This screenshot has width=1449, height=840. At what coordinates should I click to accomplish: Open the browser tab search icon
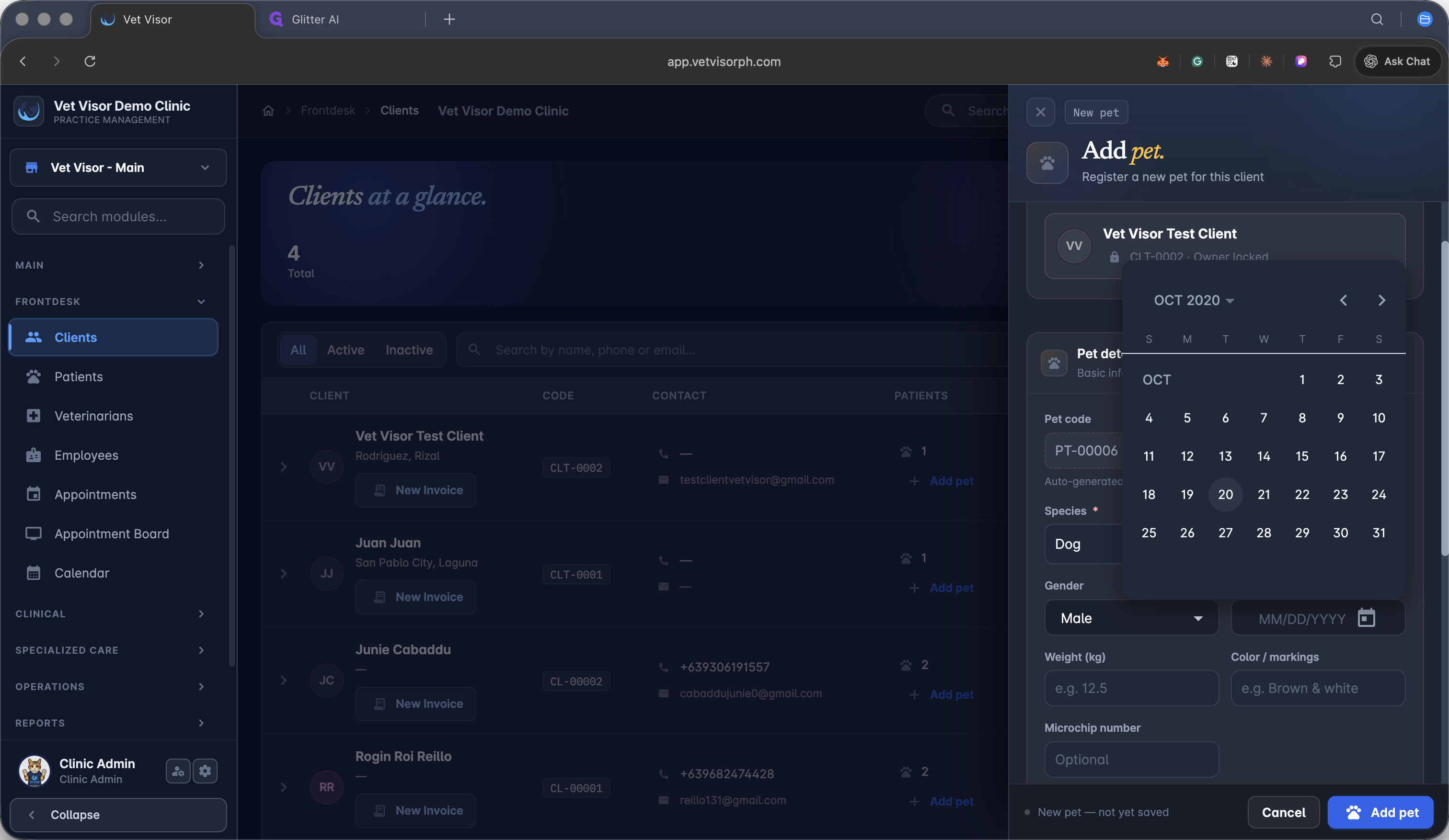[1377, 20]
